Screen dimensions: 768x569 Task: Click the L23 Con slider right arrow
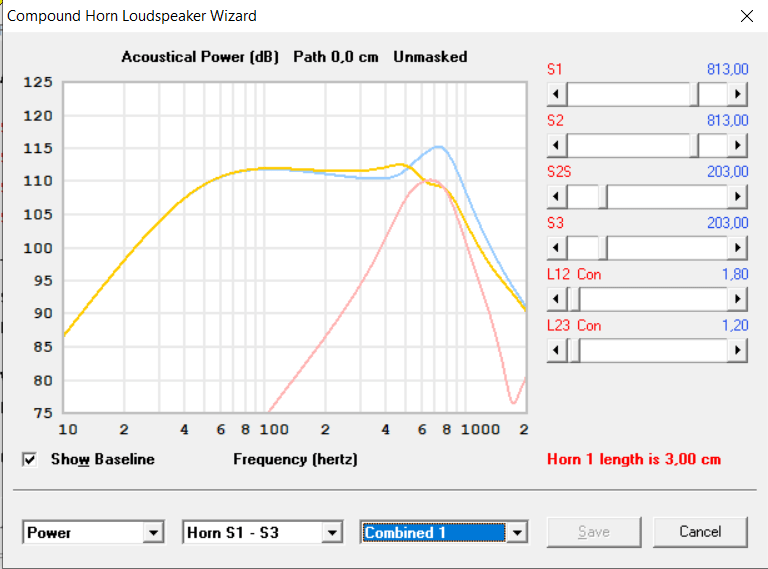click(738, 351)
